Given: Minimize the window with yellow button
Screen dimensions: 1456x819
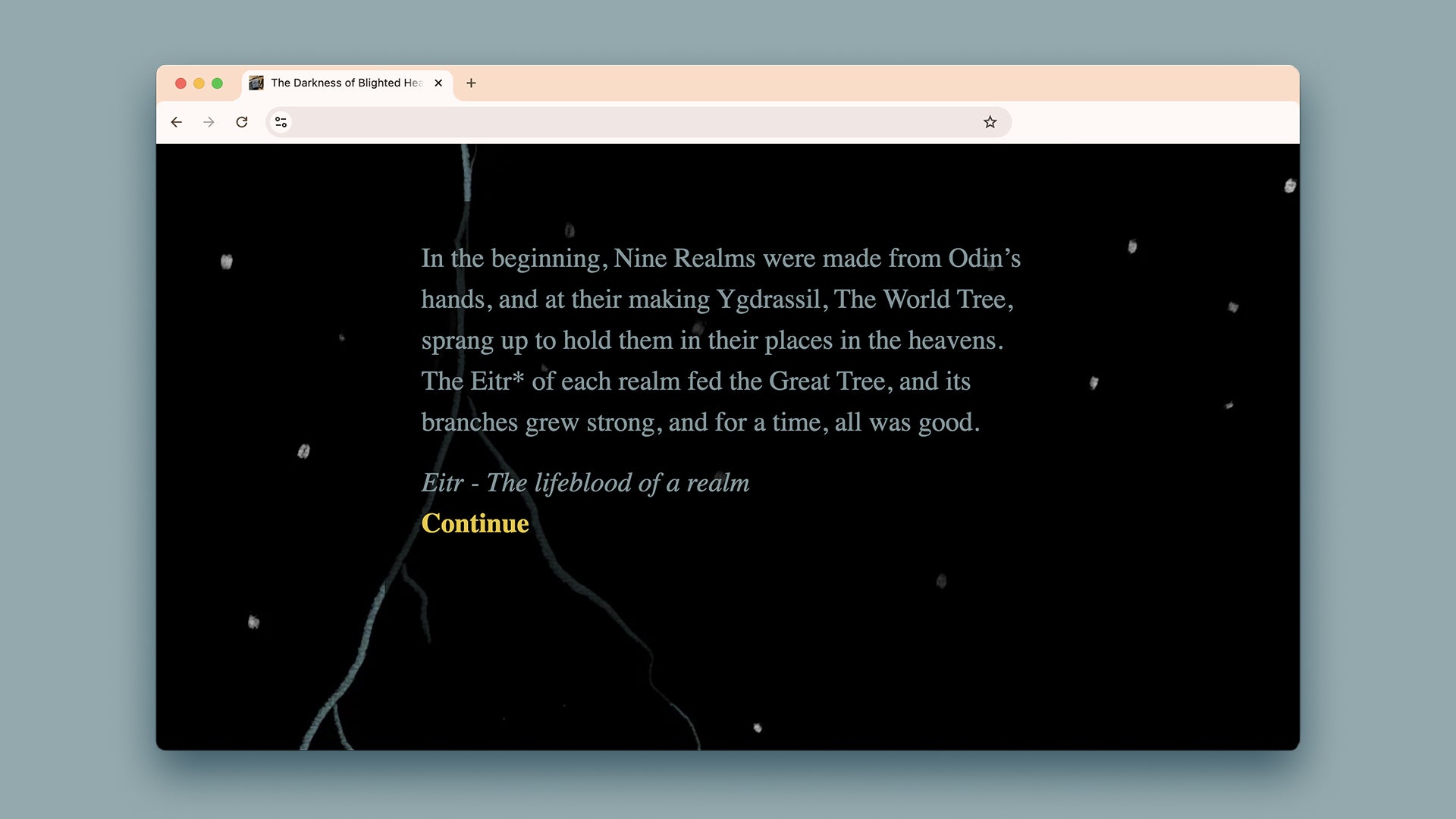Looking at the screenshot, I should [199, 83].
